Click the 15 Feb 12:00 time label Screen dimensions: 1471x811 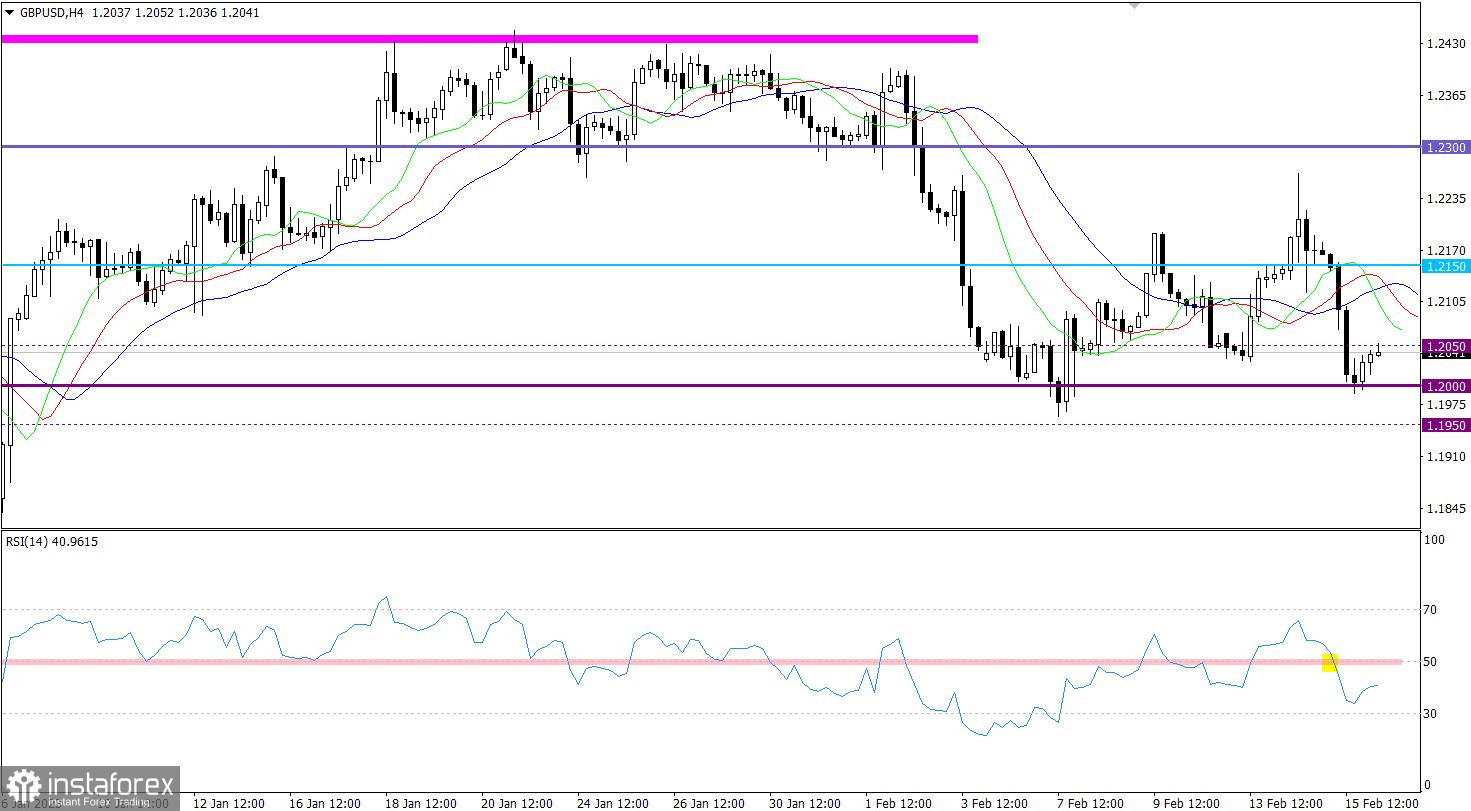(1380, 803)
